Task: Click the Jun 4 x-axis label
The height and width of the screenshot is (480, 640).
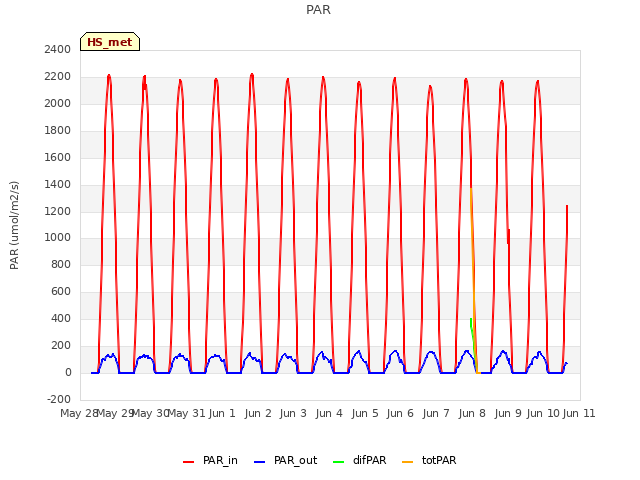Action: click(329, 414)
